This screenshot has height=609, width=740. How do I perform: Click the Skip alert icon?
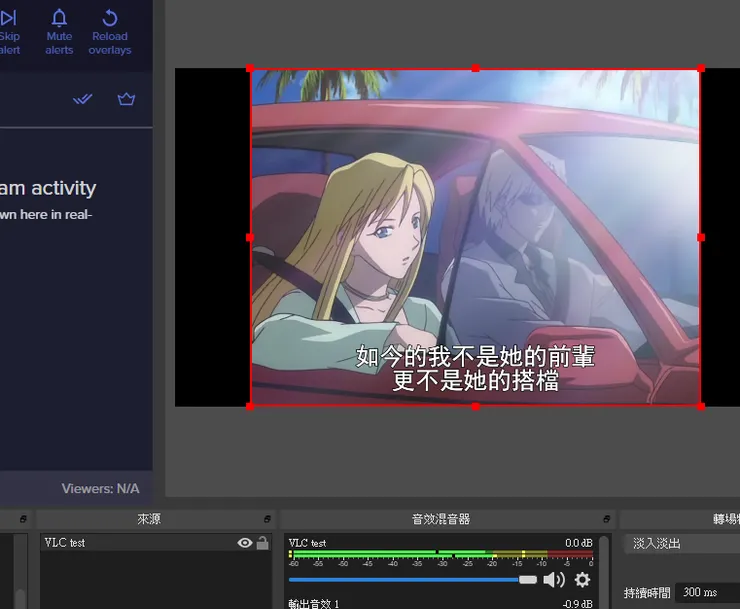(x=8, y=18)
